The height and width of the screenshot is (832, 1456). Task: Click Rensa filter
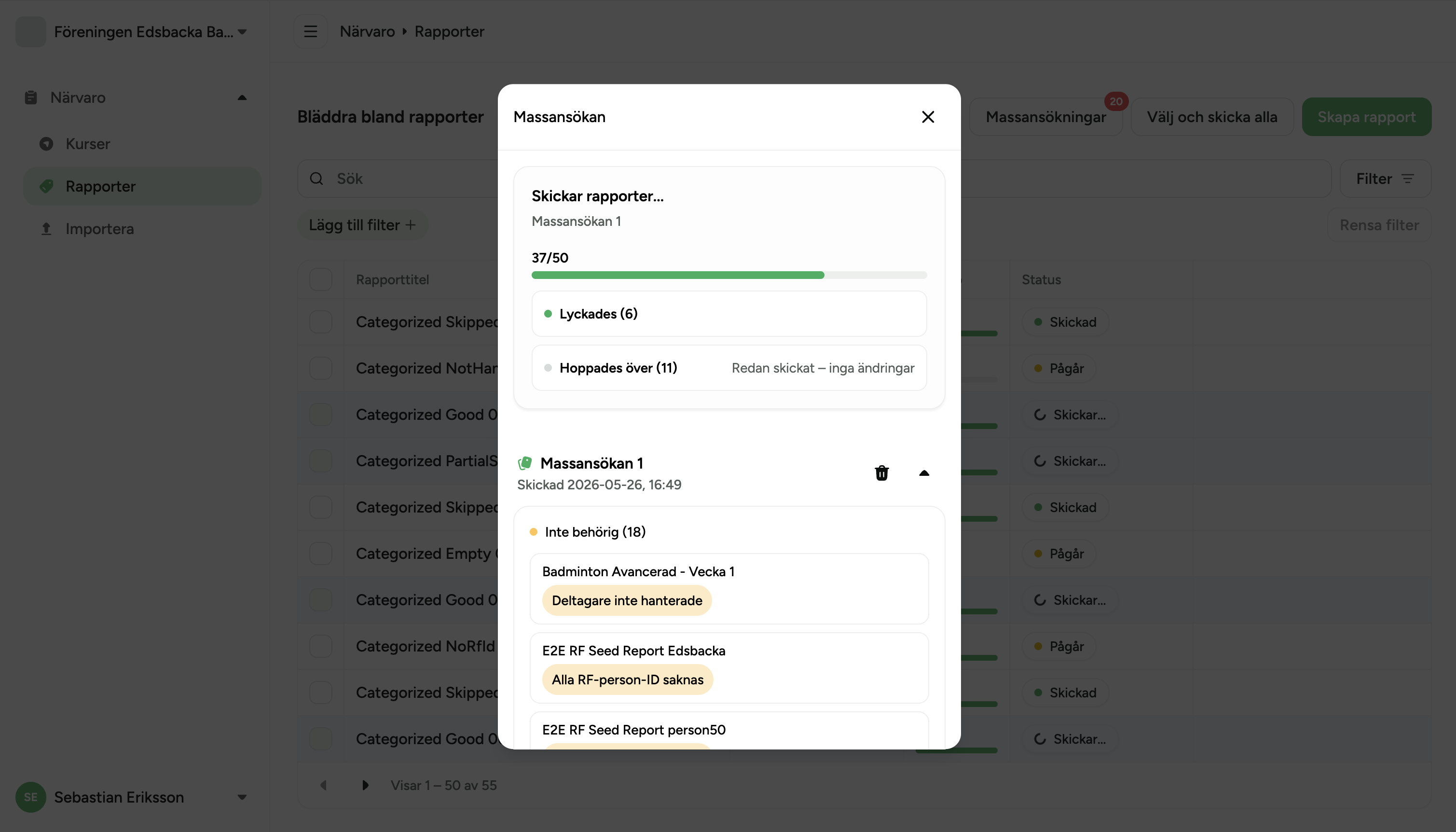pos(1379,225)
